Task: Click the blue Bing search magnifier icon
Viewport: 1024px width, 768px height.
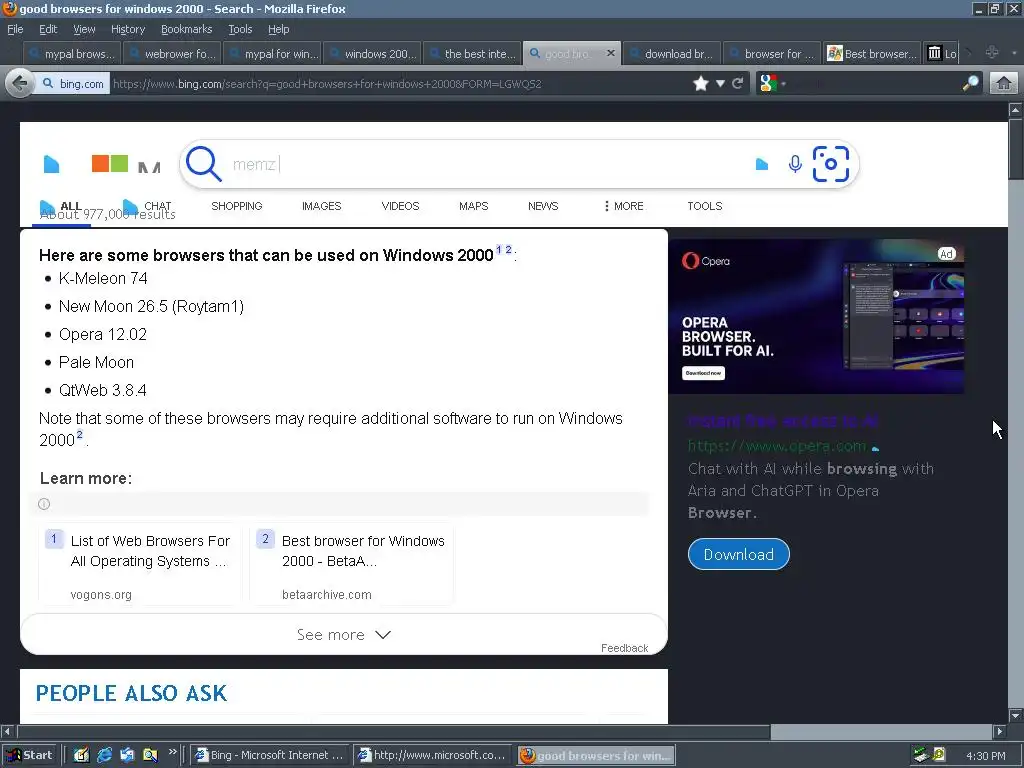Action: (x=204, y=163)
